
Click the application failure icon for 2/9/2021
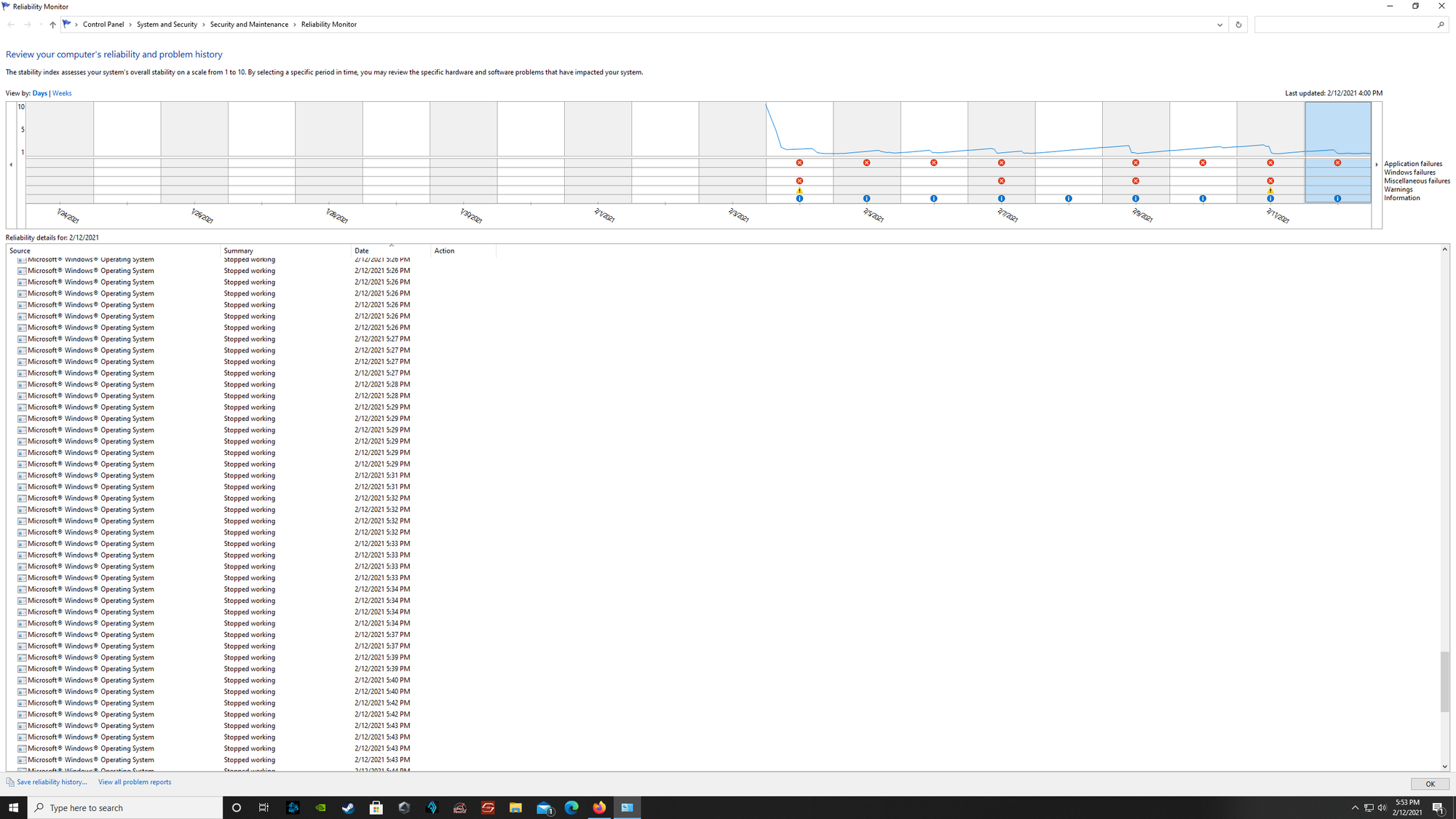1136,163
